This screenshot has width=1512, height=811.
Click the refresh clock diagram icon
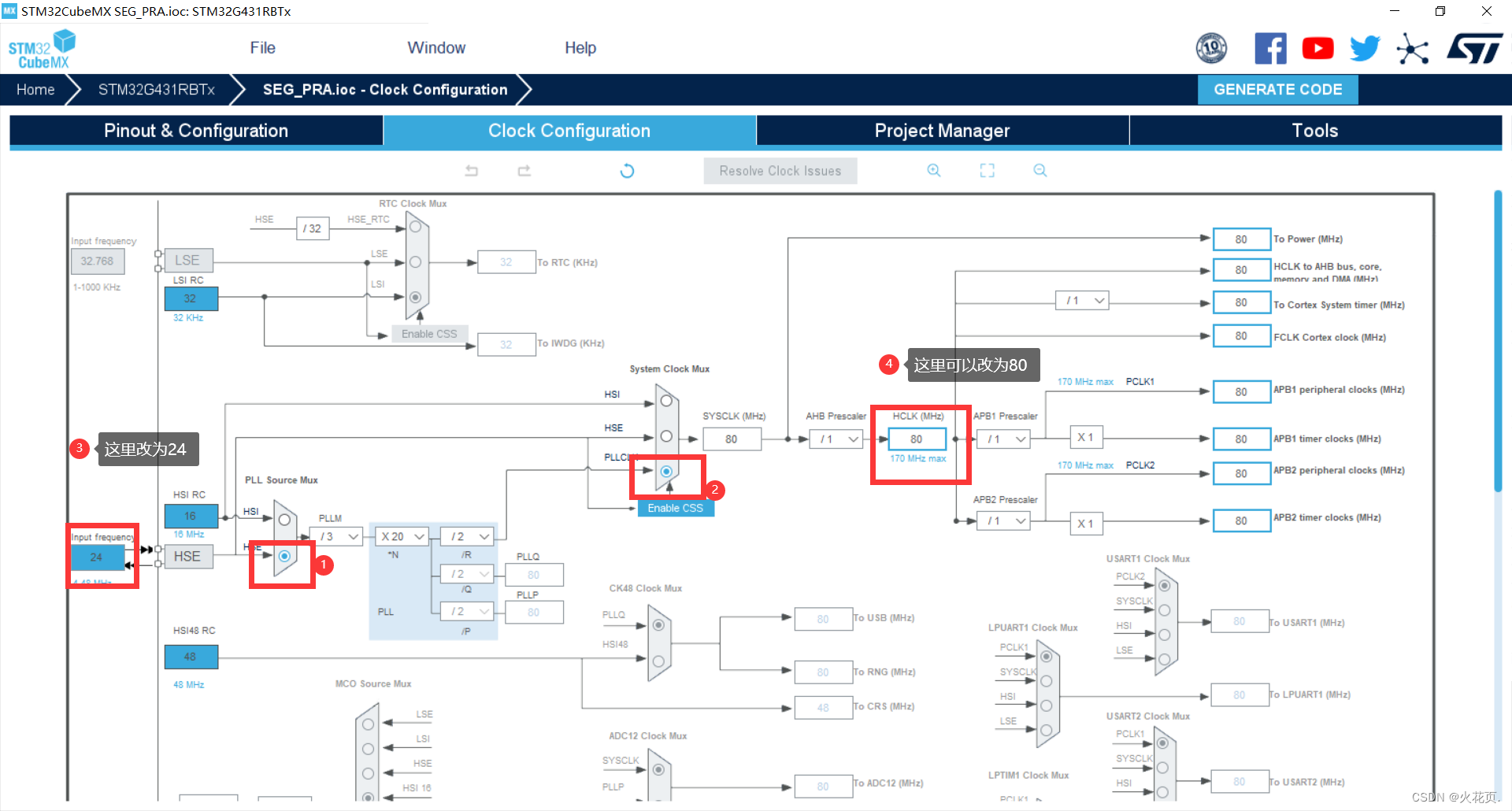click(x=627, y=171)
